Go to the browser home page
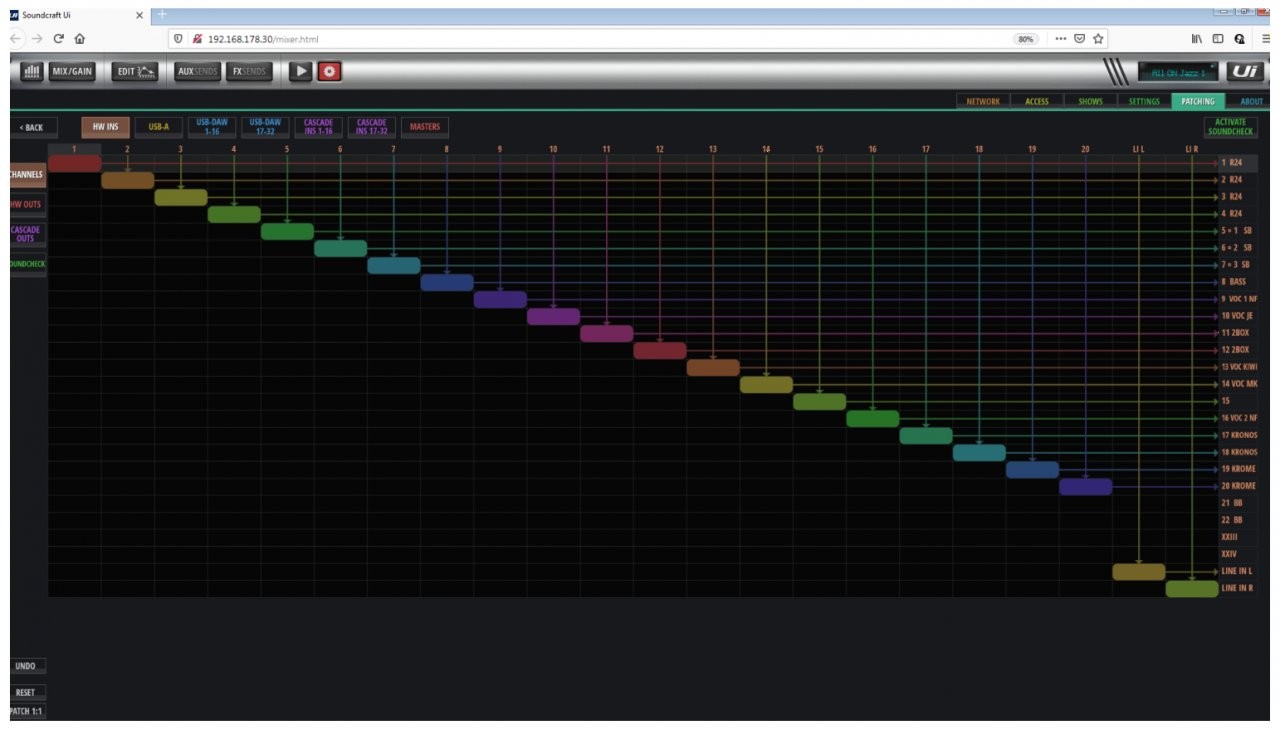 tap(80, 39)
